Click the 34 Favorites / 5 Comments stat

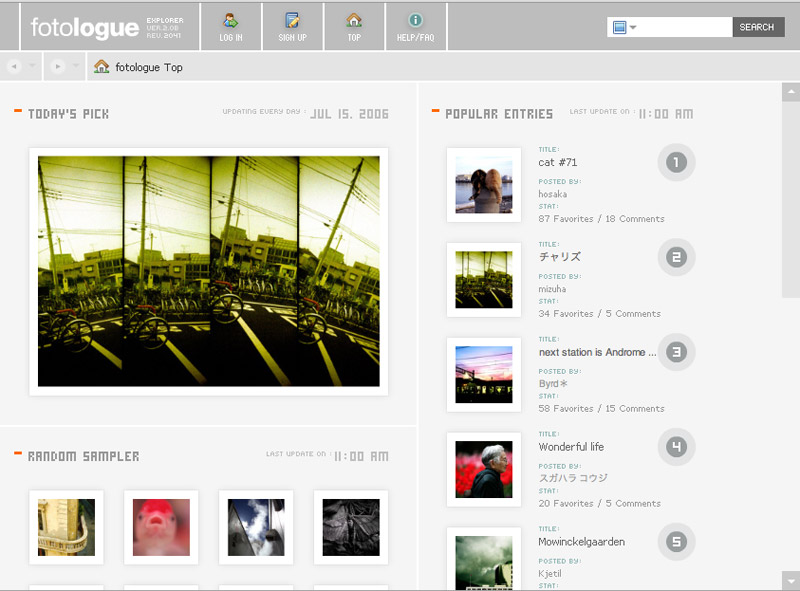click(x=599, y=314)
